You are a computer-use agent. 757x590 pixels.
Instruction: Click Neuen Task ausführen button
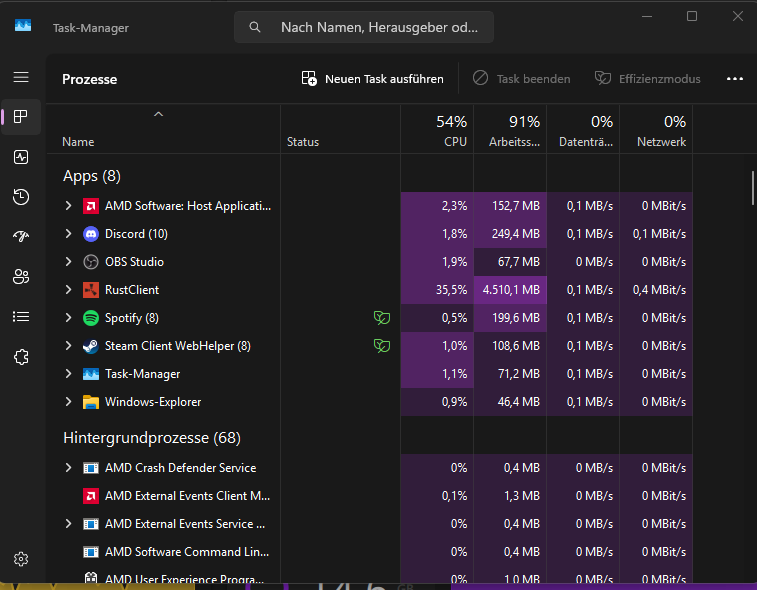(x=372, y=79)
